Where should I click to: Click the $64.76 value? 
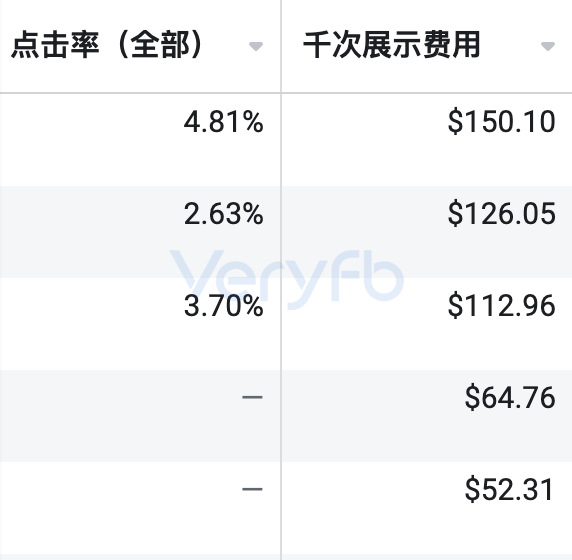pyautogui.click(x=510, y=398)
